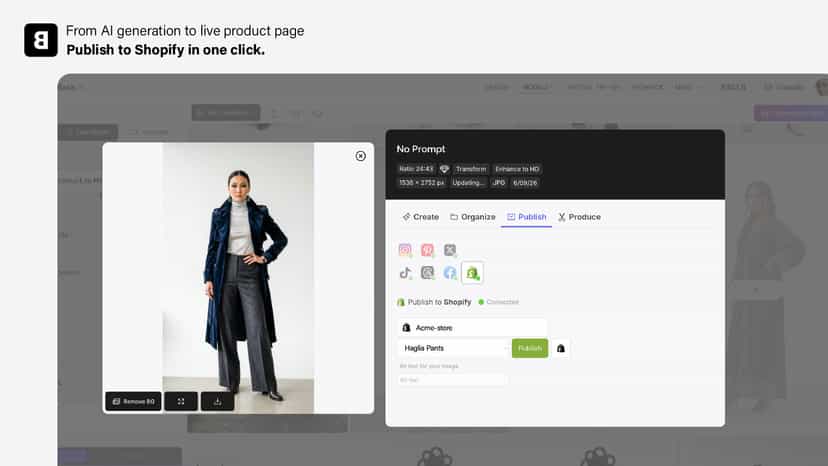
Task: Click the Shopify bag icon beside Publish
Action: coord(561,348)
